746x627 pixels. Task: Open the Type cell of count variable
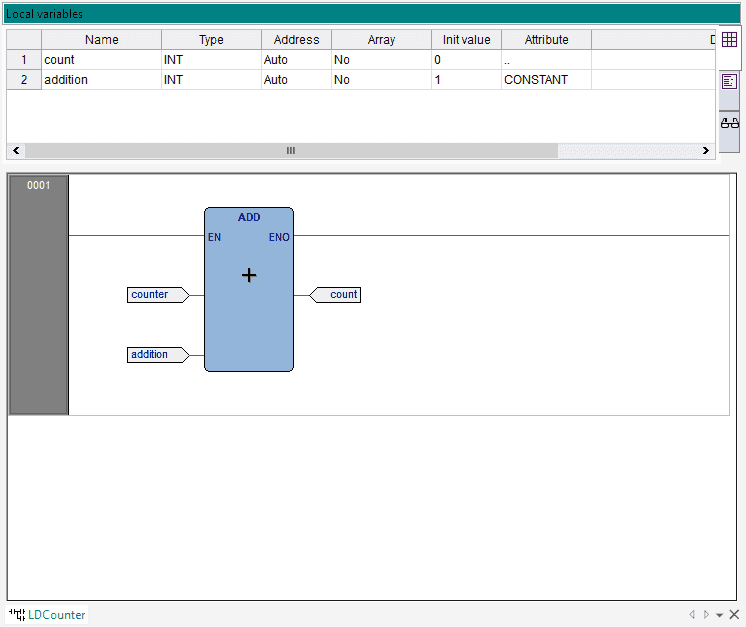[211, 60]
